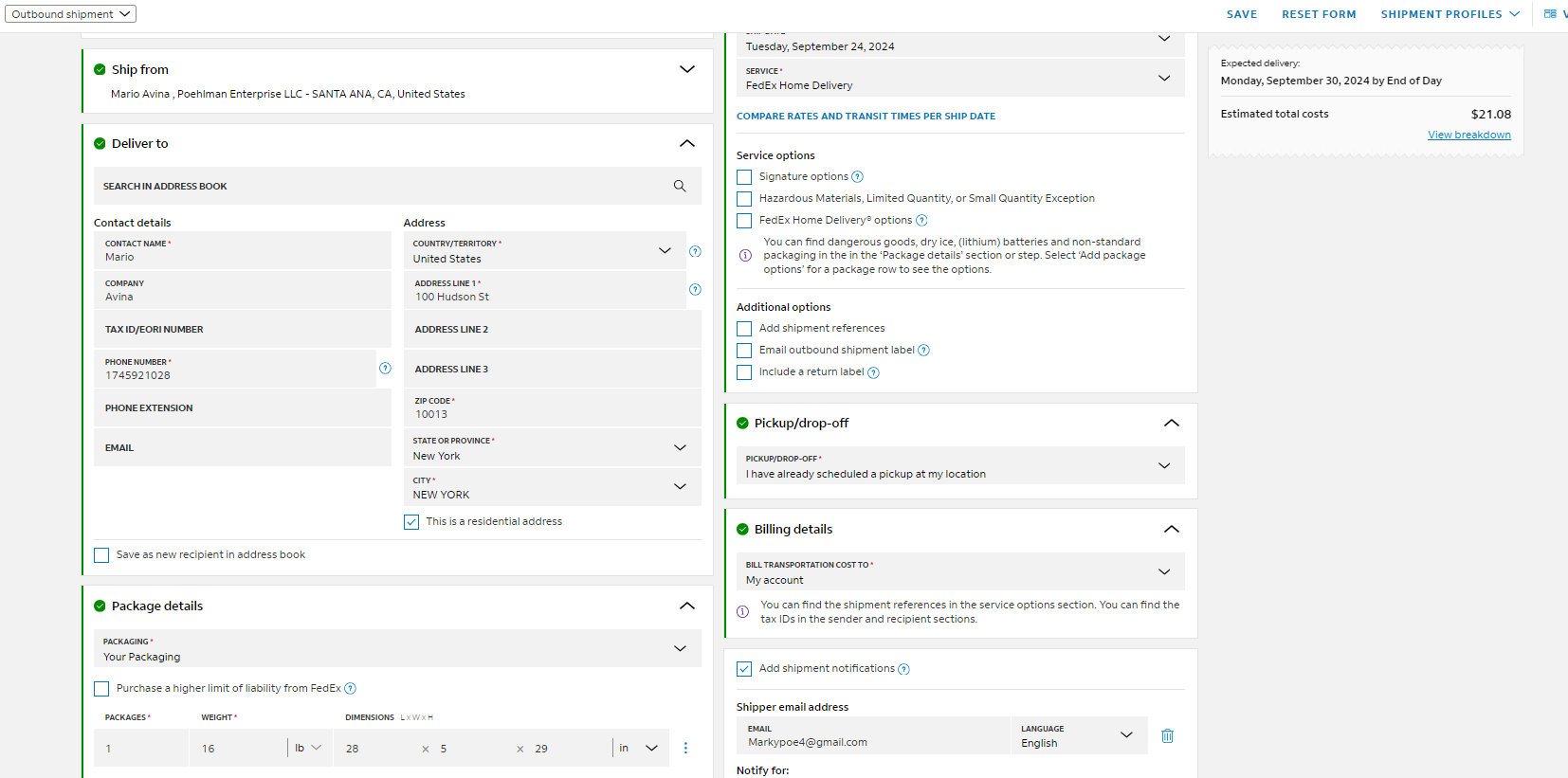This screenshot has height=778, width=1568.
Task: Click green check icon beside Package details
Action: pos(100,606)
